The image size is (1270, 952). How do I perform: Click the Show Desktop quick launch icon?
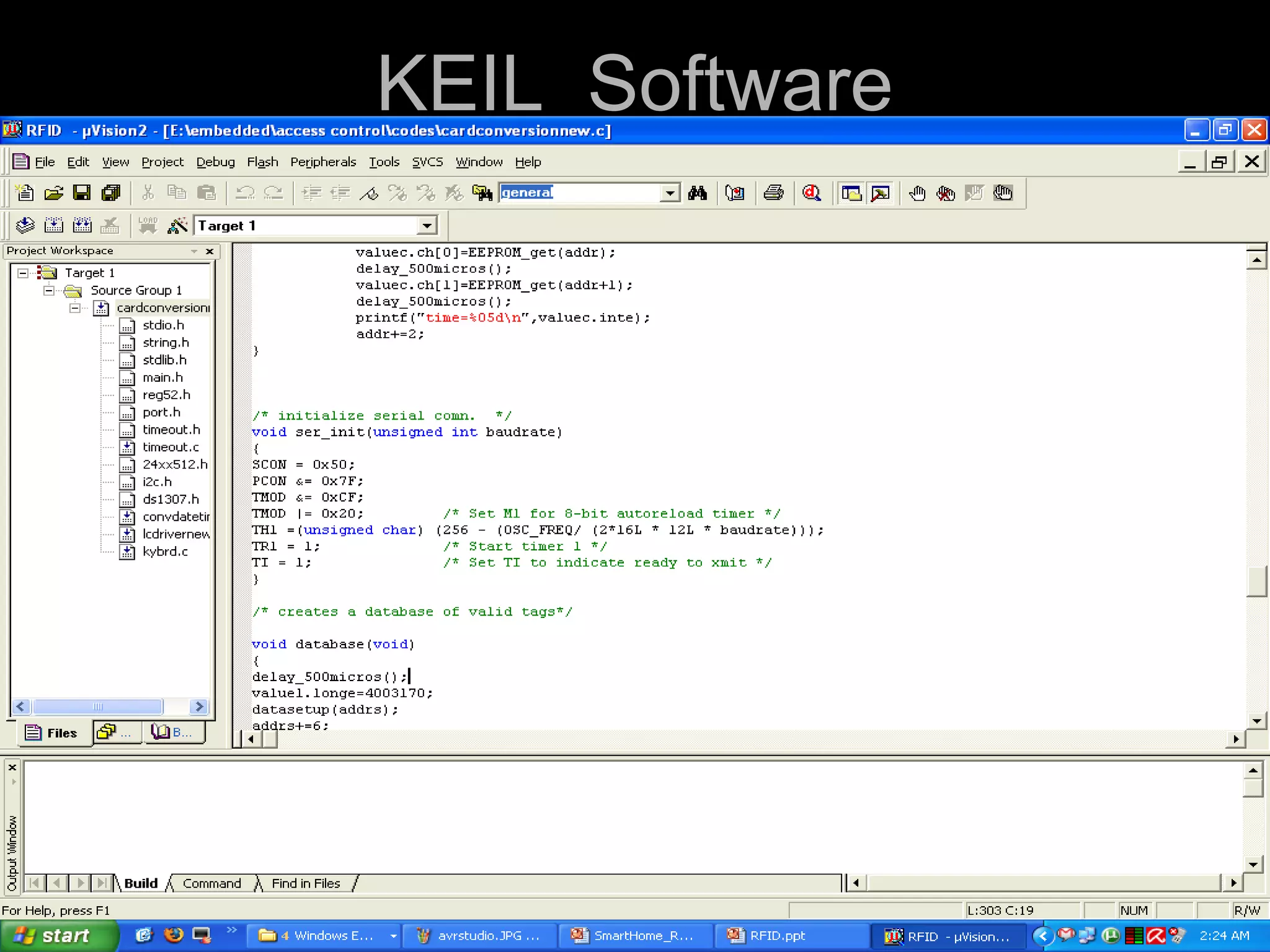point(202,935)
